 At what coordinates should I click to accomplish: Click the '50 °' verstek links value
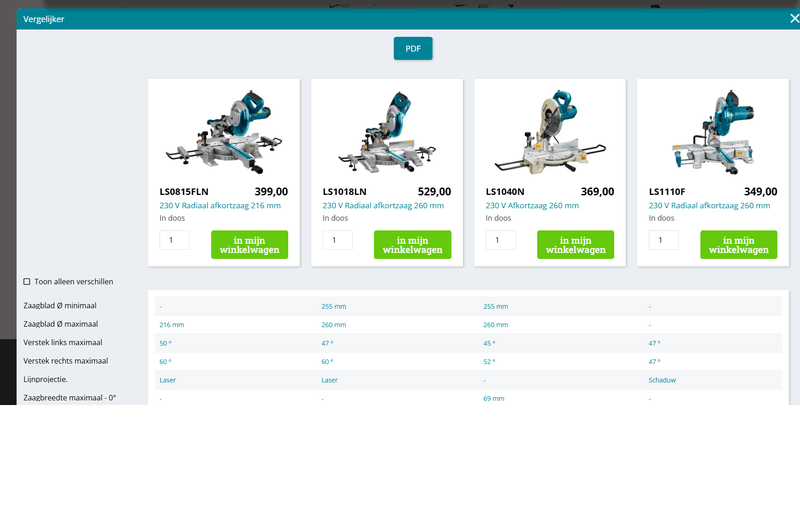pos(165,343)
